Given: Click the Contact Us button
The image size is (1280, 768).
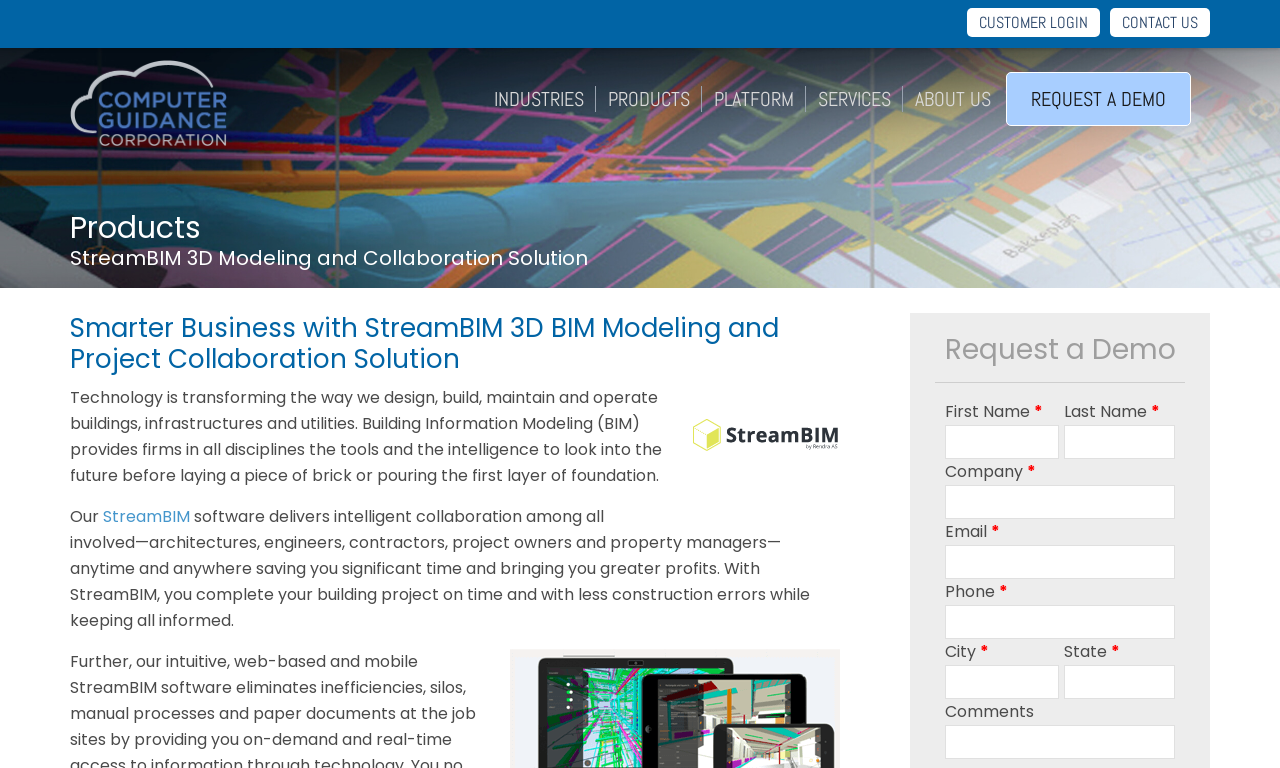Looking at the screenshot, I should [1160, 23].
